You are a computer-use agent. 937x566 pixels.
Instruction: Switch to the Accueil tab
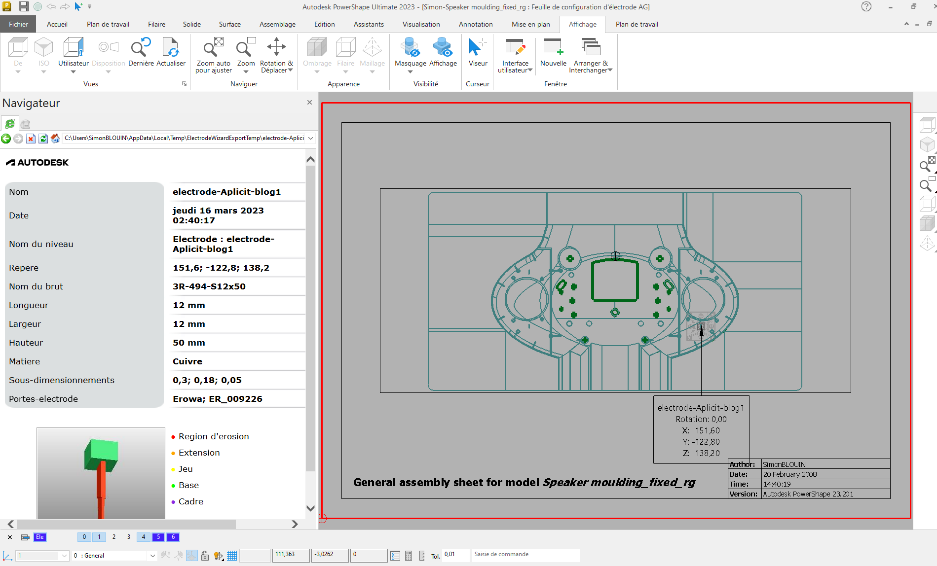point(57,25)
